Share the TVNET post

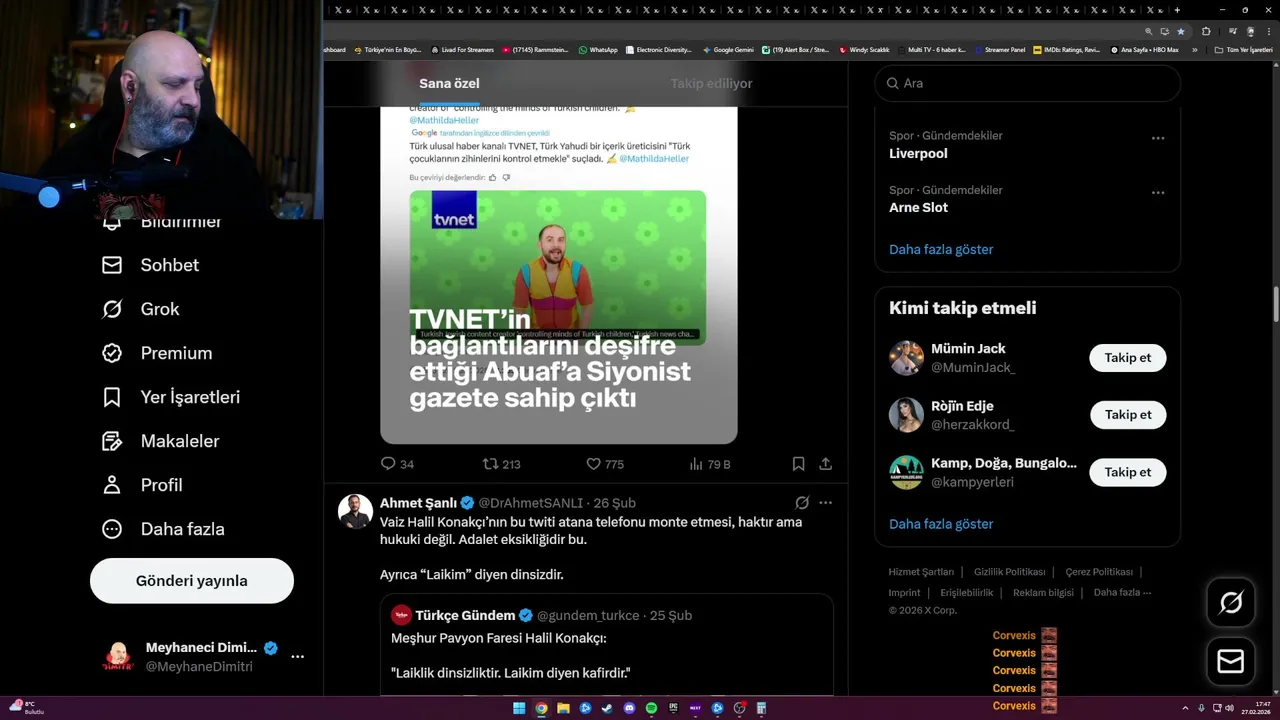click(825, 464)
